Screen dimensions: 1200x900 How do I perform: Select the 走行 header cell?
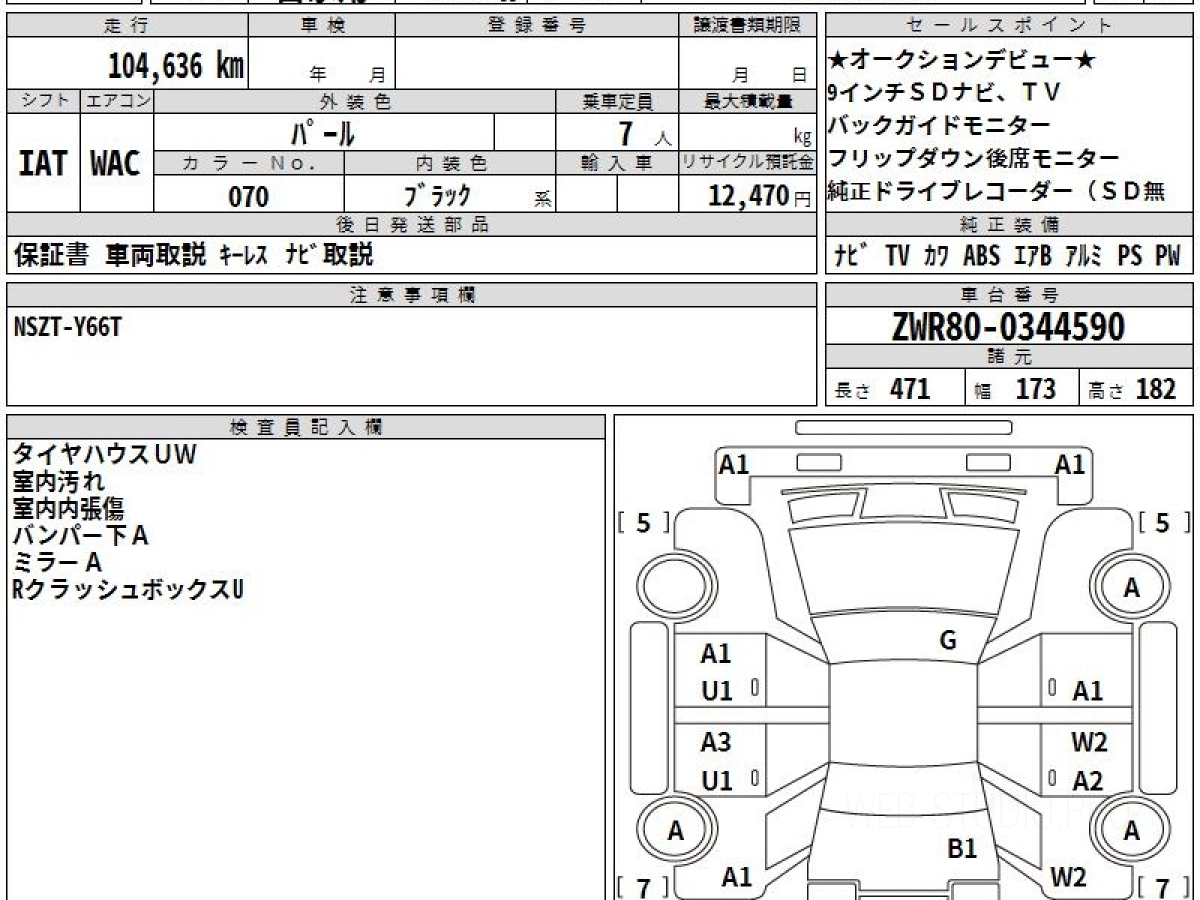[126, 26]
